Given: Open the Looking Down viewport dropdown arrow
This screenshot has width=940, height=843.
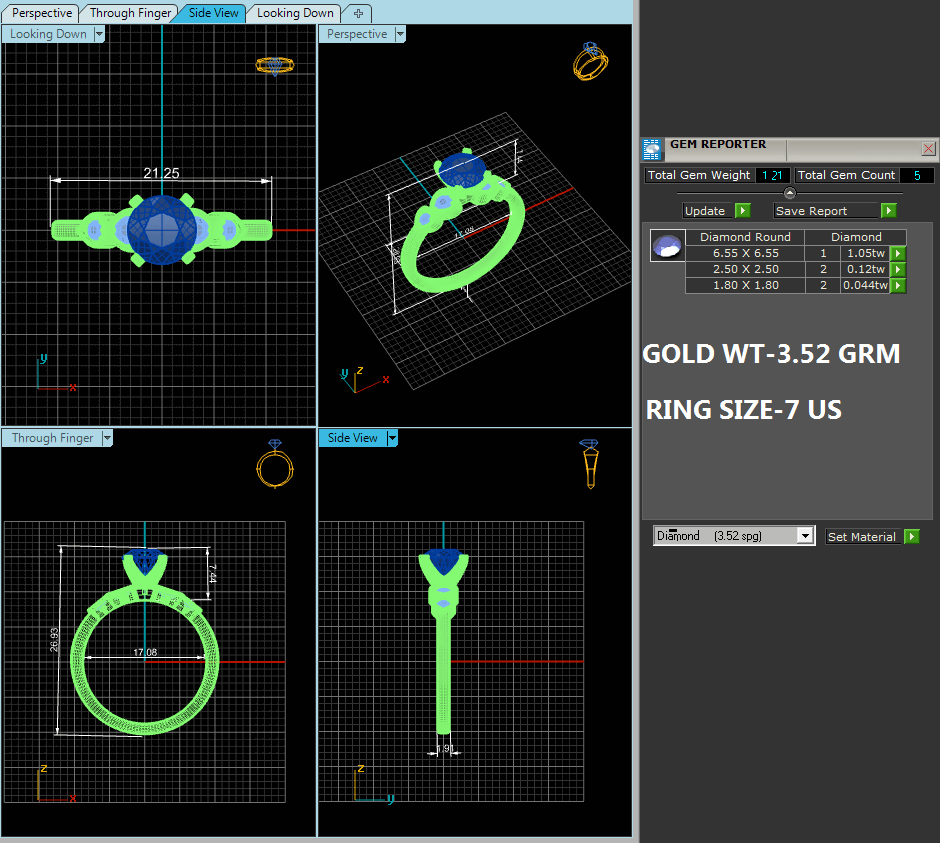Looking at the screenshot, I should click(x=99, y=34).
